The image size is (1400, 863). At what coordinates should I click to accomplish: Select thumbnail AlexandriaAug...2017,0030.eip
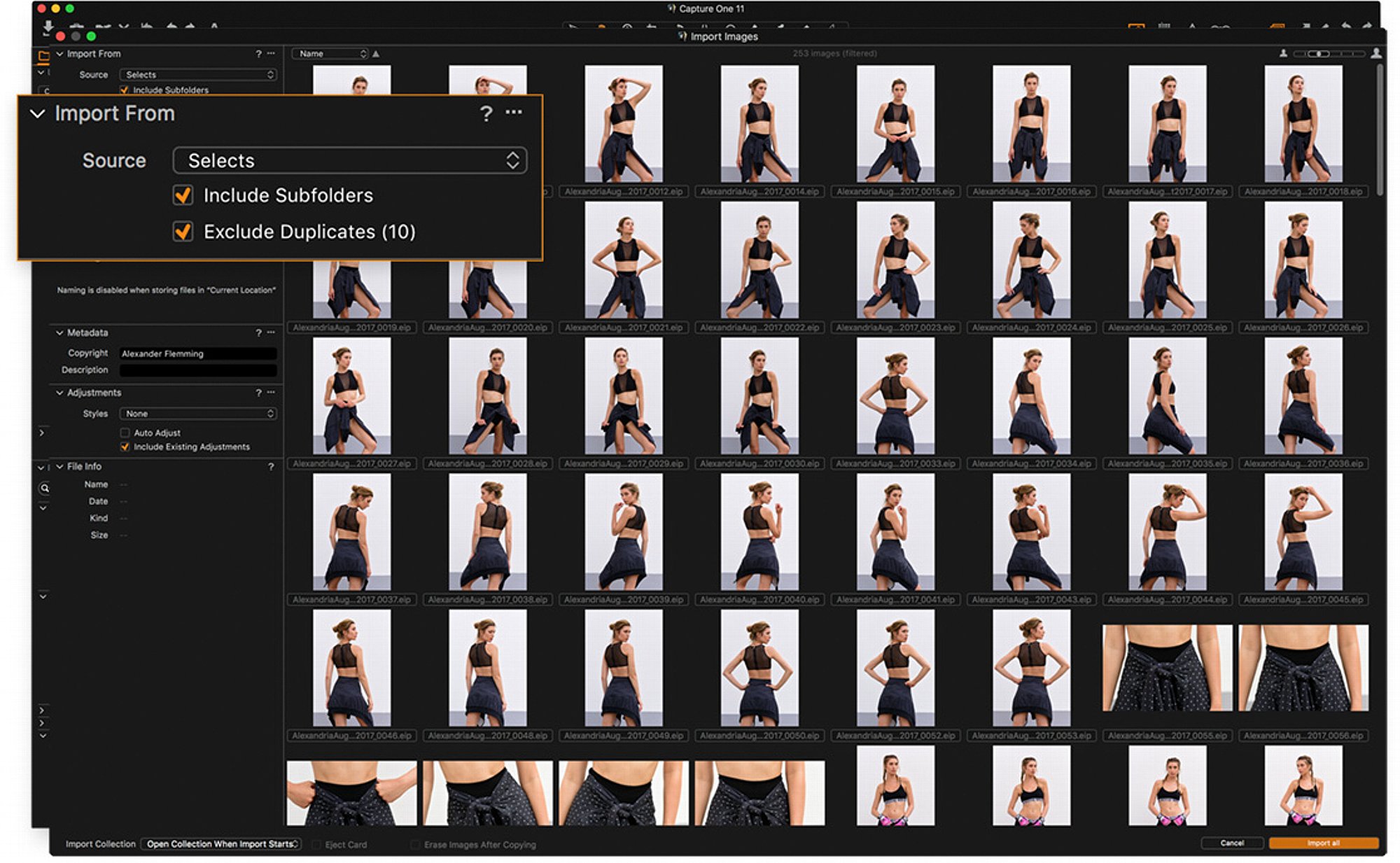click(x=759, y=395)
